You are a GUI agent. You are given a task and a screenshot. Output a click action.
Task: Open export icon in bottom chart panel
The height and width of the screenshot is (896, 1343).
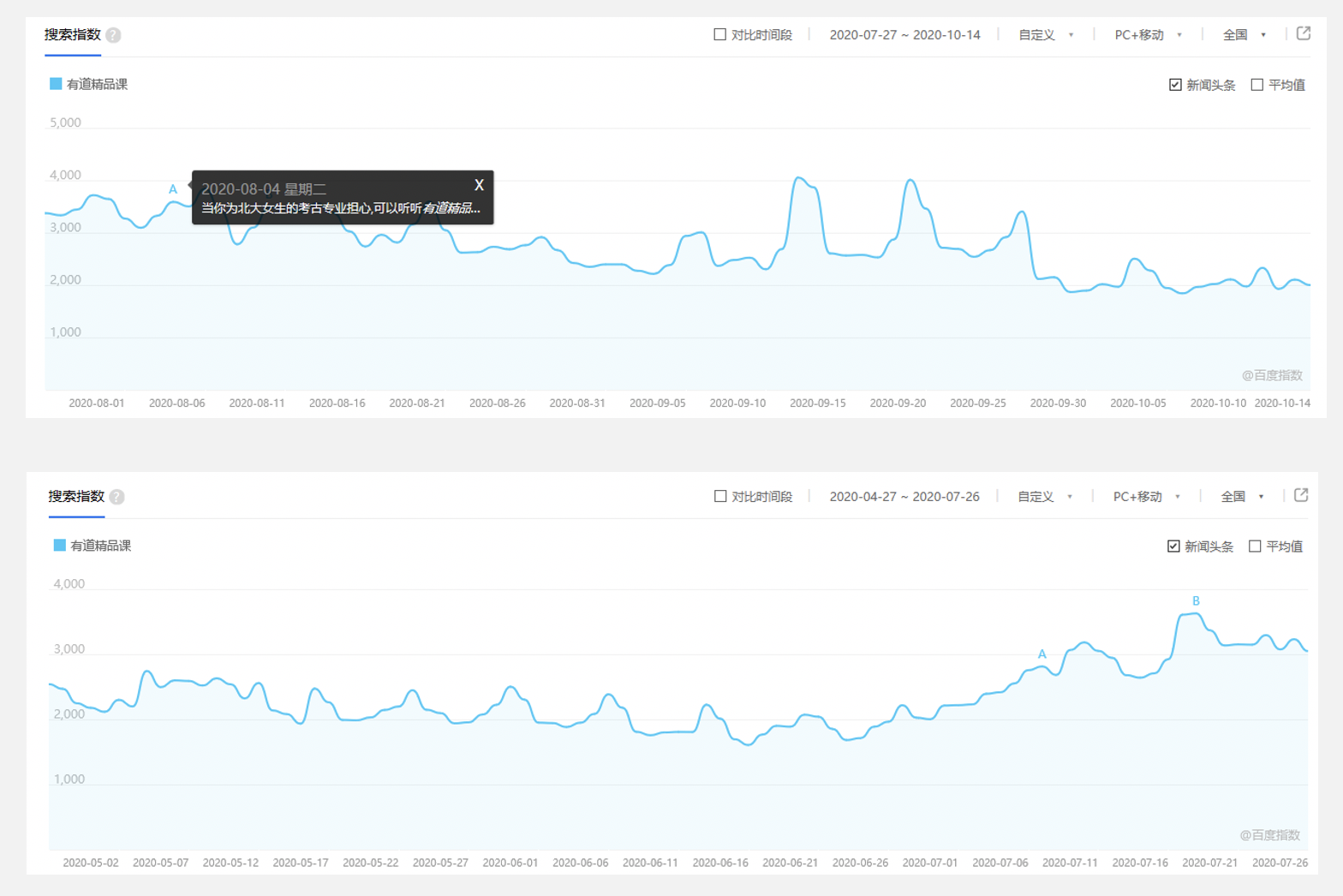(1301, 495)
